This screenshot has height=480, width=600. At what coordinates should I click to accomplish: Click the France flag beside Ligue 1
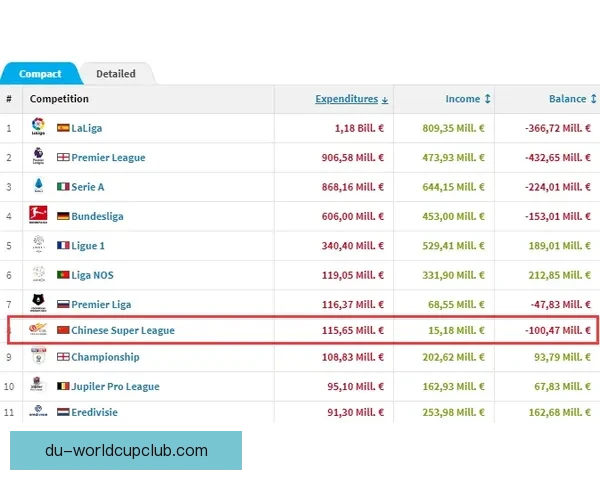pyautogui.click(x=63, y=245)
